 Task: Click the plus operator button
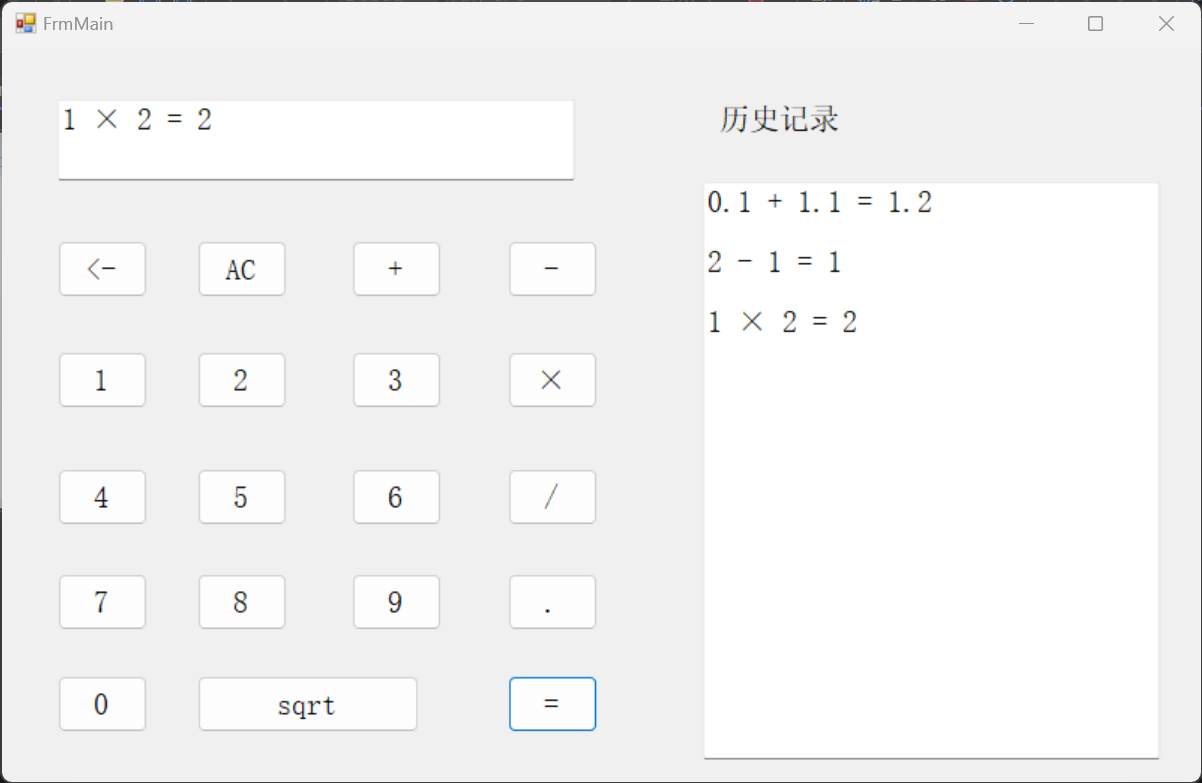396,269
